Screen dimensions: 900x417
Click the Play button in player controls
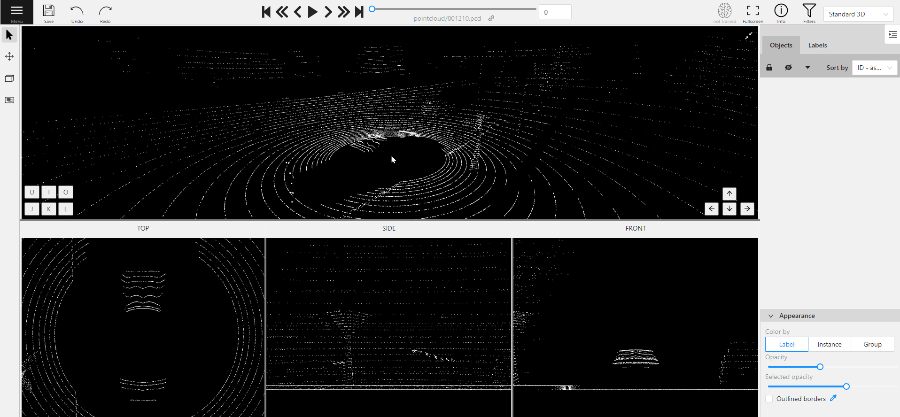(x=312, y=12)
